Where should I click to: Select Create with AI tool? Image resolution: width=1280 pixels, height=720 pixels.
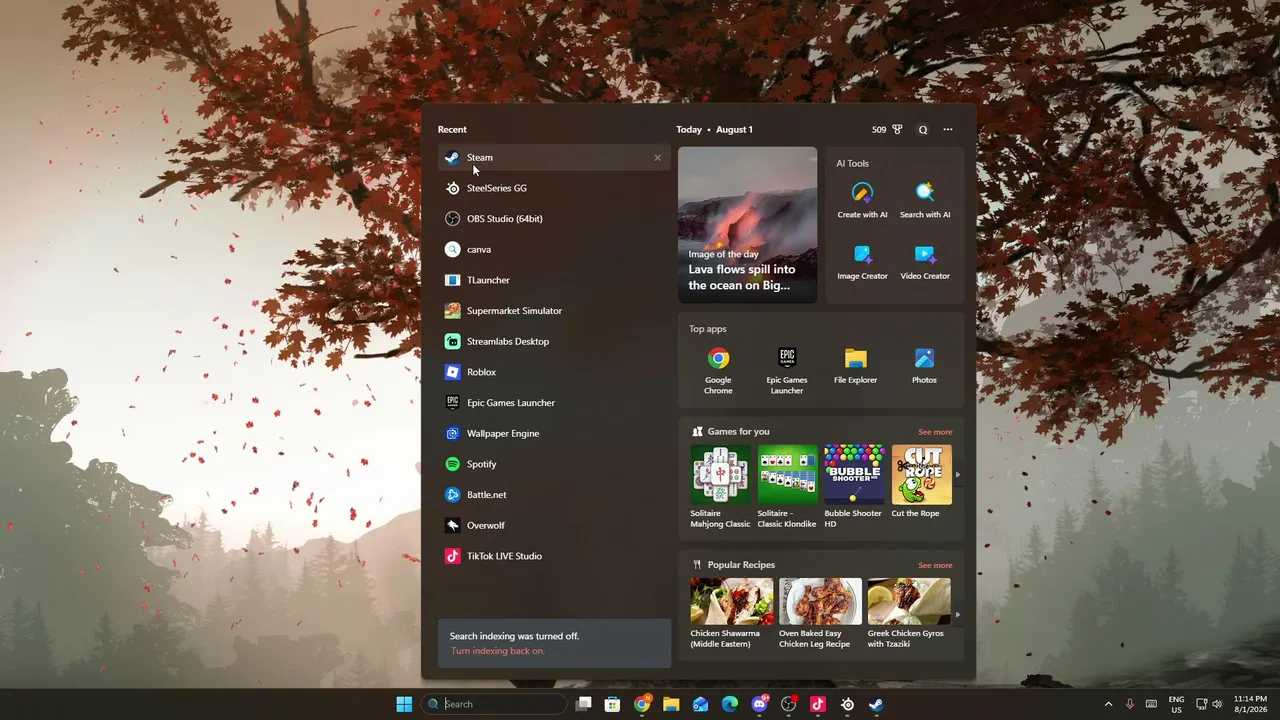point(862,200)
